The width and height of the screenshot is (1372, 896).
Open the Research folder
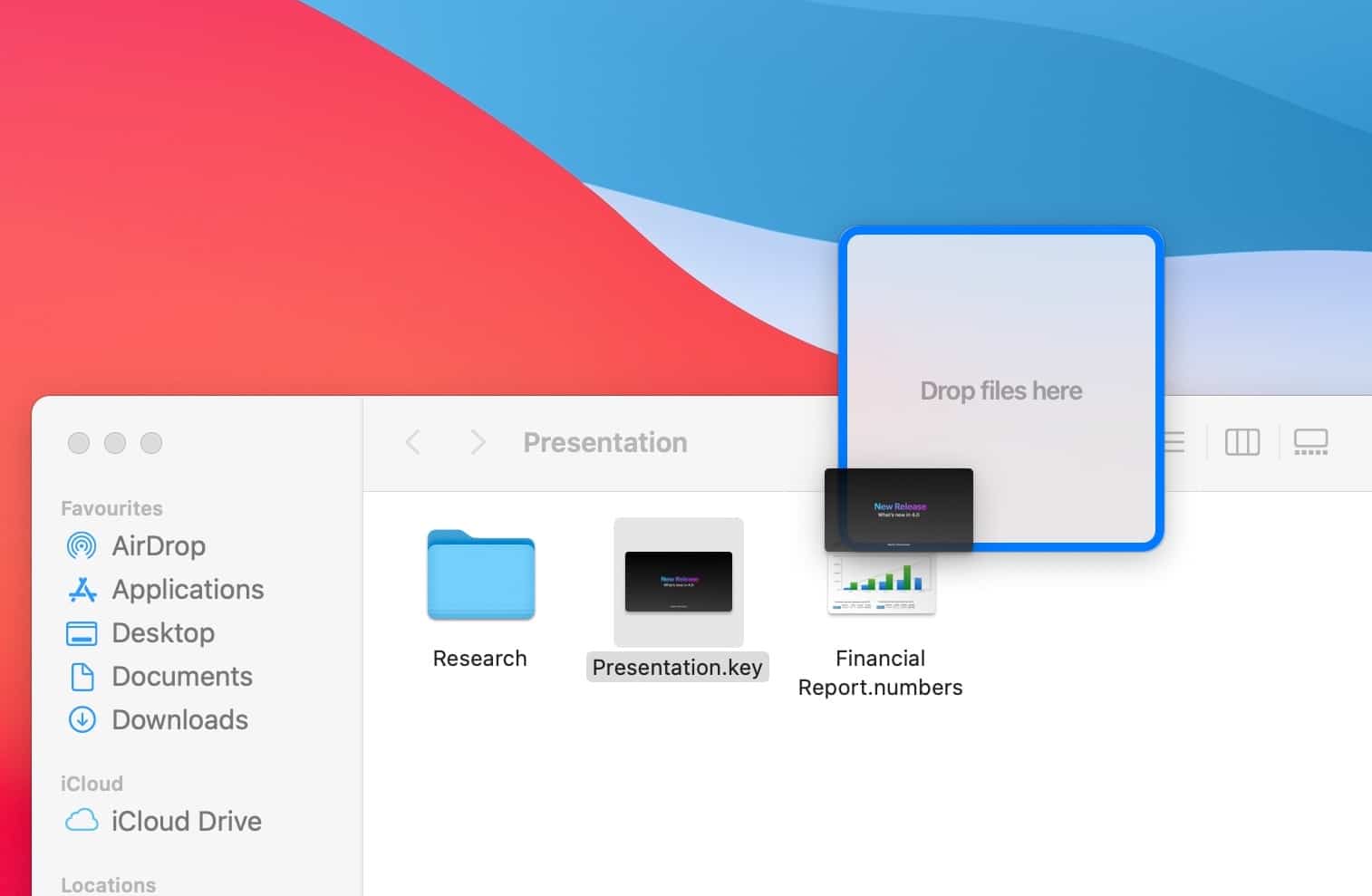pyautogui.click(x=480, y=577)
